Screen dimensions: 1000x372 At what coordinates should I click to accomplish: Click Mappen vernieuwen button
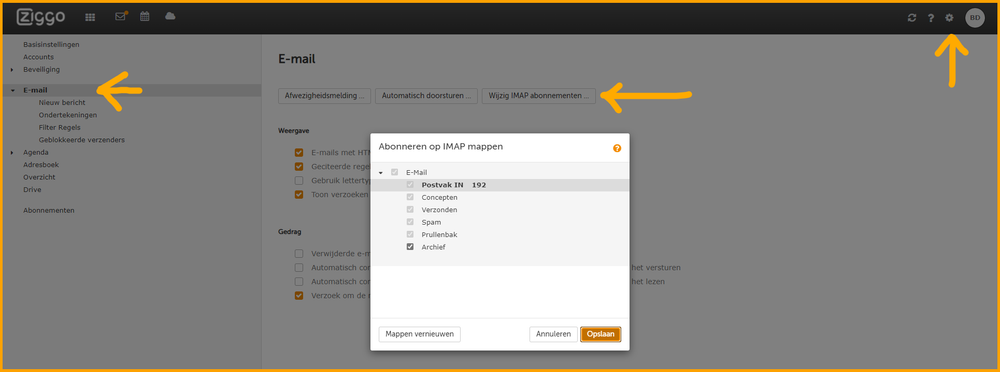(x=420, y=334)
